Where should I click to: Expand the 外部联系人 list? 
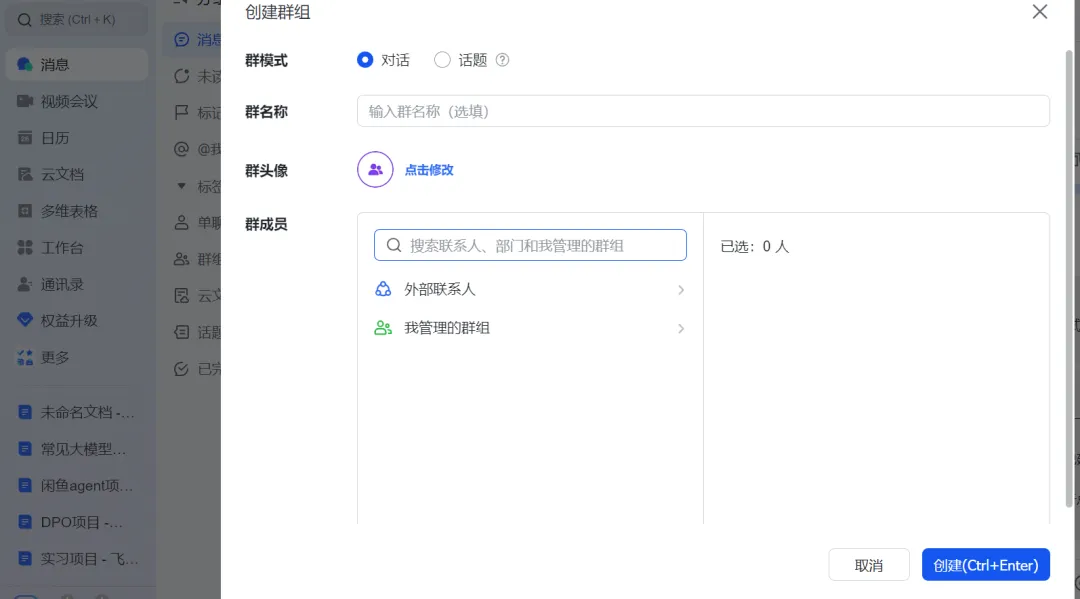coord(530,289)
